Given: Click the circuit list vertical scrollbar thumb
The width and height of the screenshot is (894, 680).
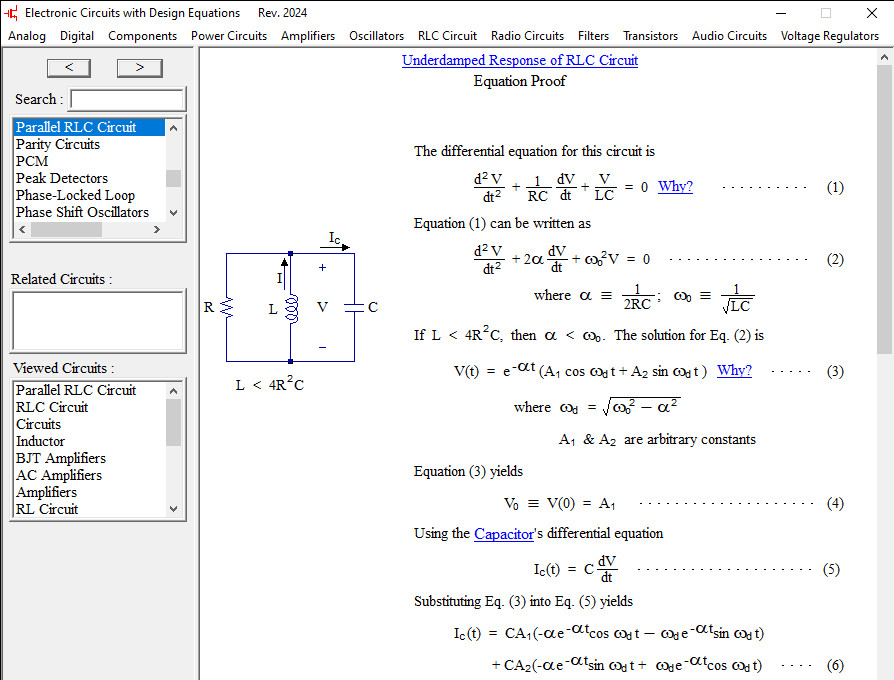Looking at the screenshot, I should [x=174, y=178].
